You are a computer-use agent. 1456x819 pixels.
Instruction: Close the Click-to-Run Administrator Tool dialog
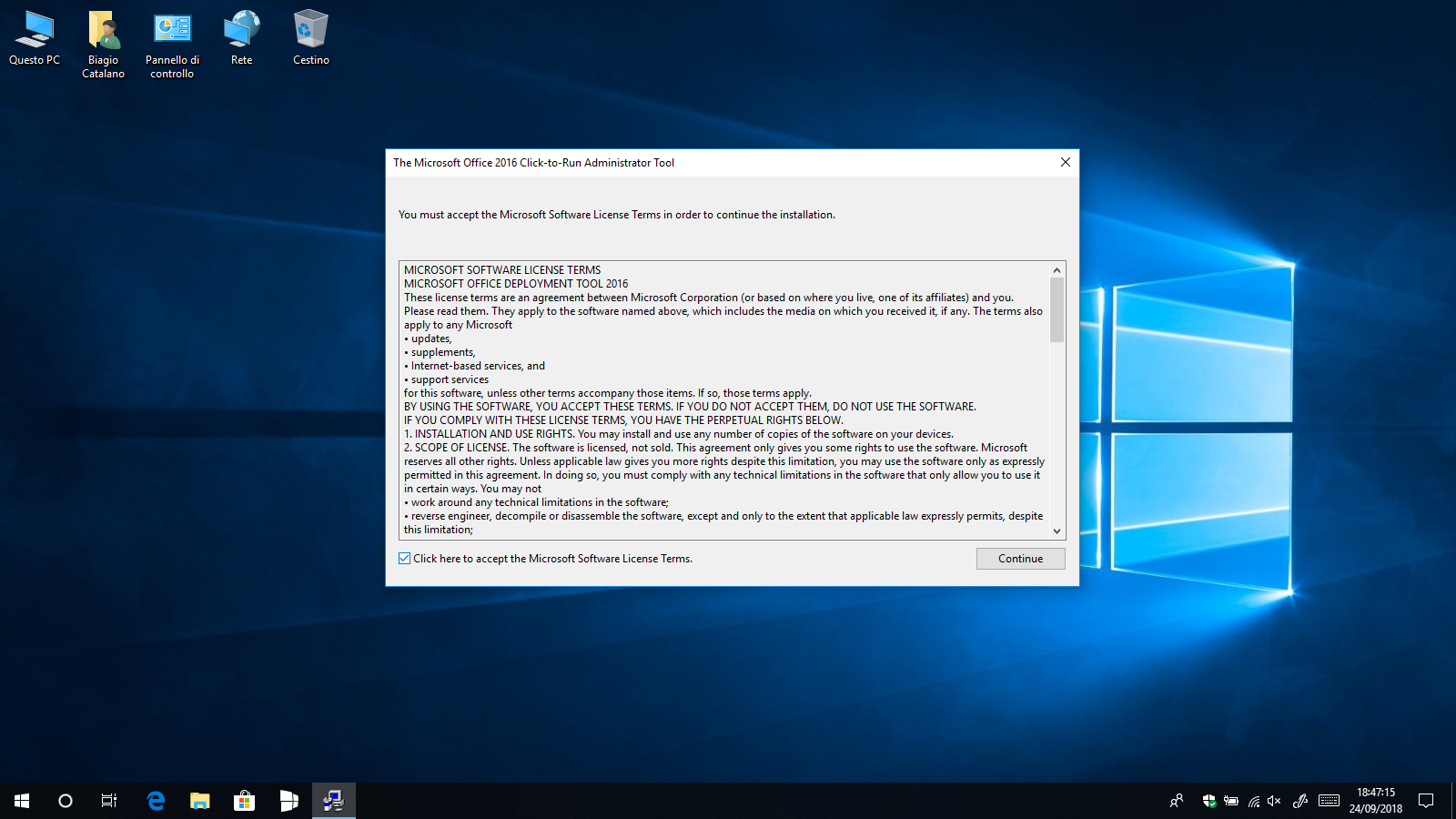(1065, 163)
